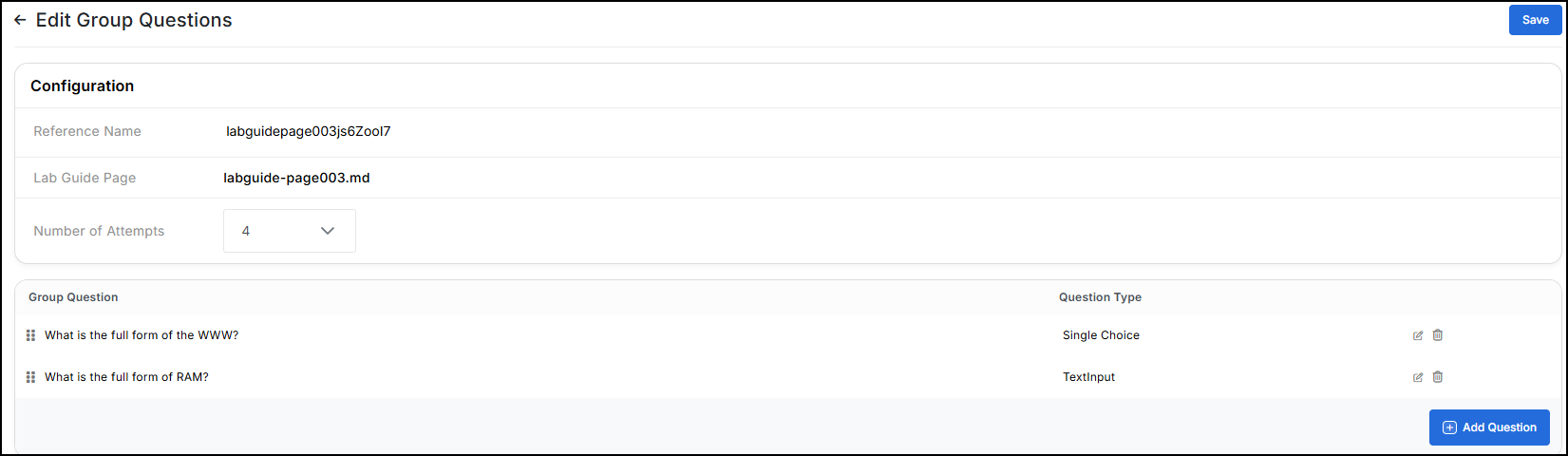The width and height of the screenshot is (1568, 456).
Task: Click the Question Type column header
Action: point(1100,297)
